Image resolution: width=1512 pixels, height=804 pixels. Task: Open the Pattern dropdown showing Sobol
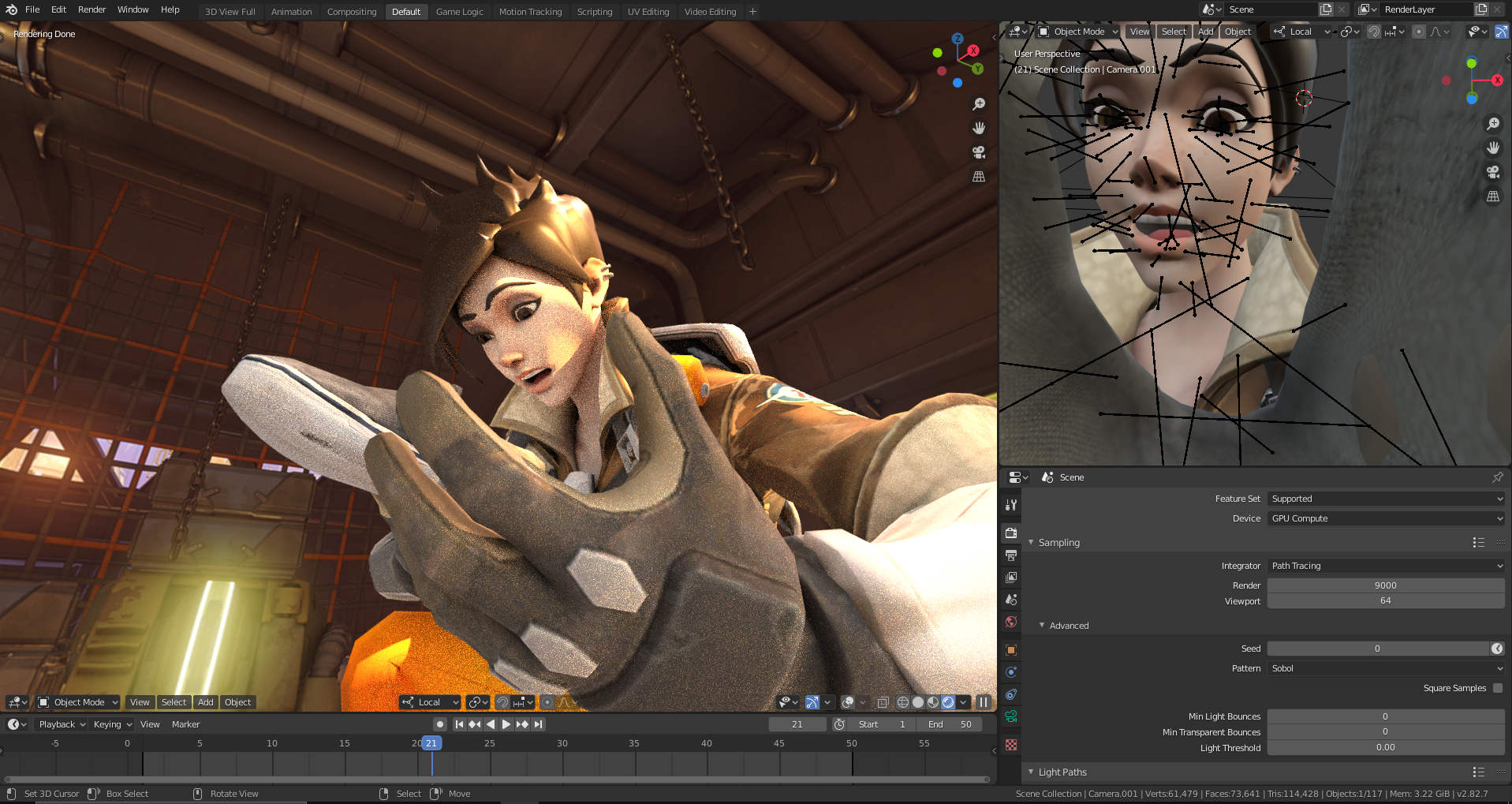click(x=1386, y=668)
